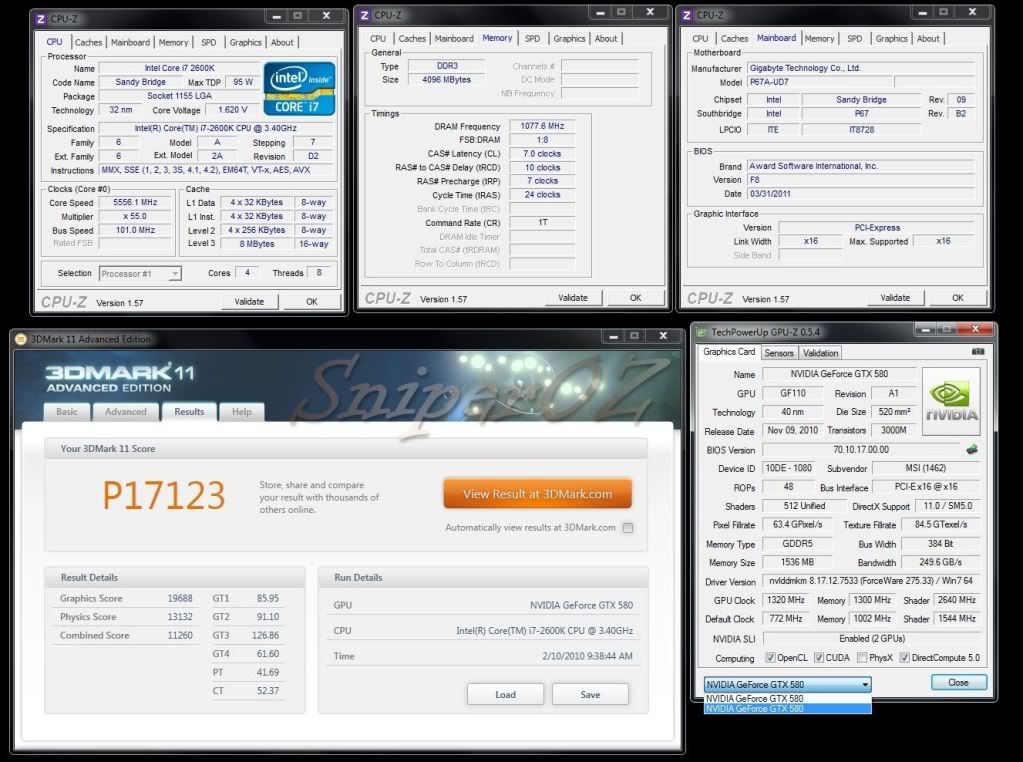This screenshot has width=1023, height=762.
Task: Choose the highlighted second GeForce GTX 580 entry
Action: pyautogui.click(x=787, y=709)
